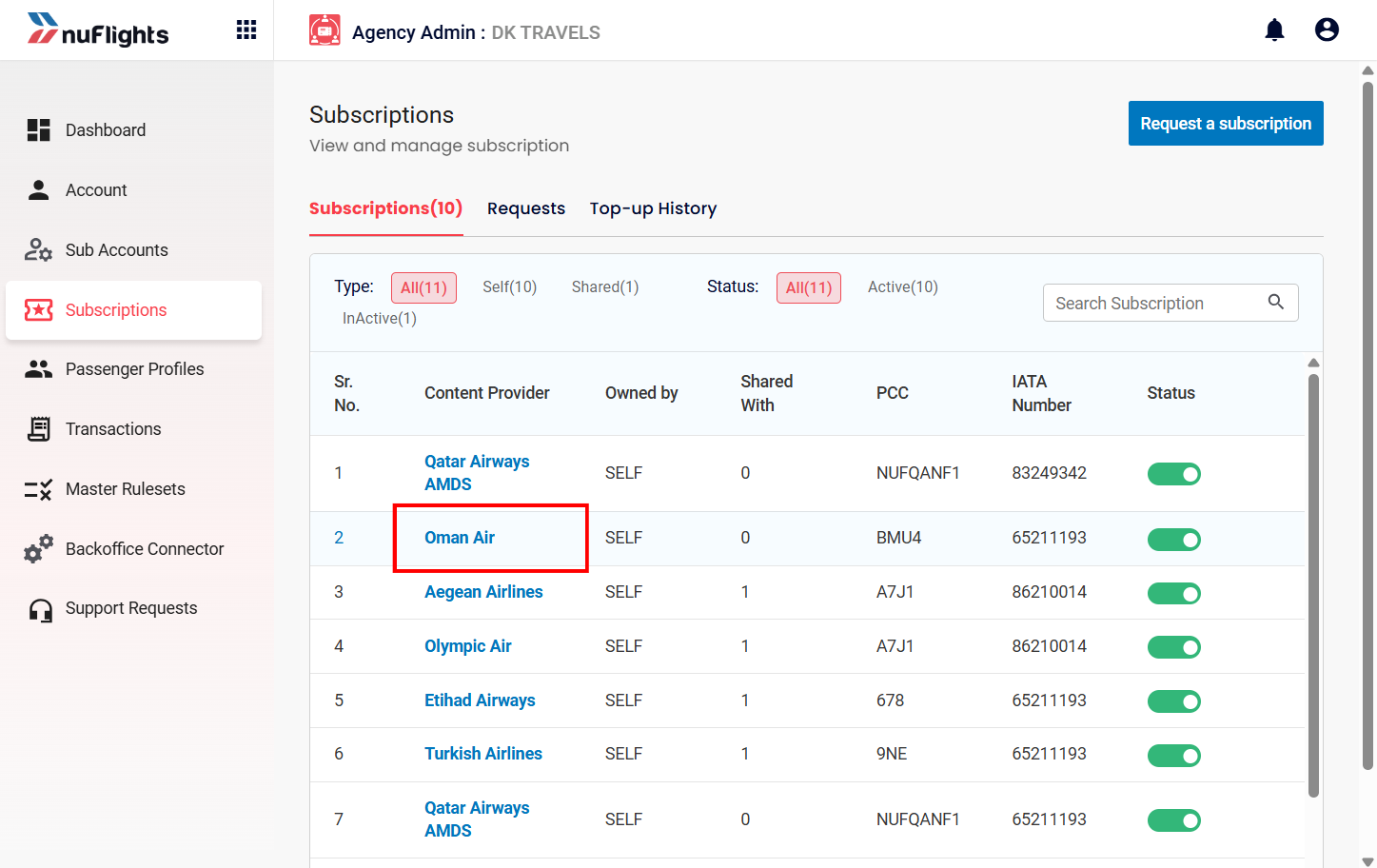Image resolution: width=1377 pixels, height=868 pixels.
Task: Toggle status for Qatar Airways AMDS row 1
Action: tap(1173, 474)
